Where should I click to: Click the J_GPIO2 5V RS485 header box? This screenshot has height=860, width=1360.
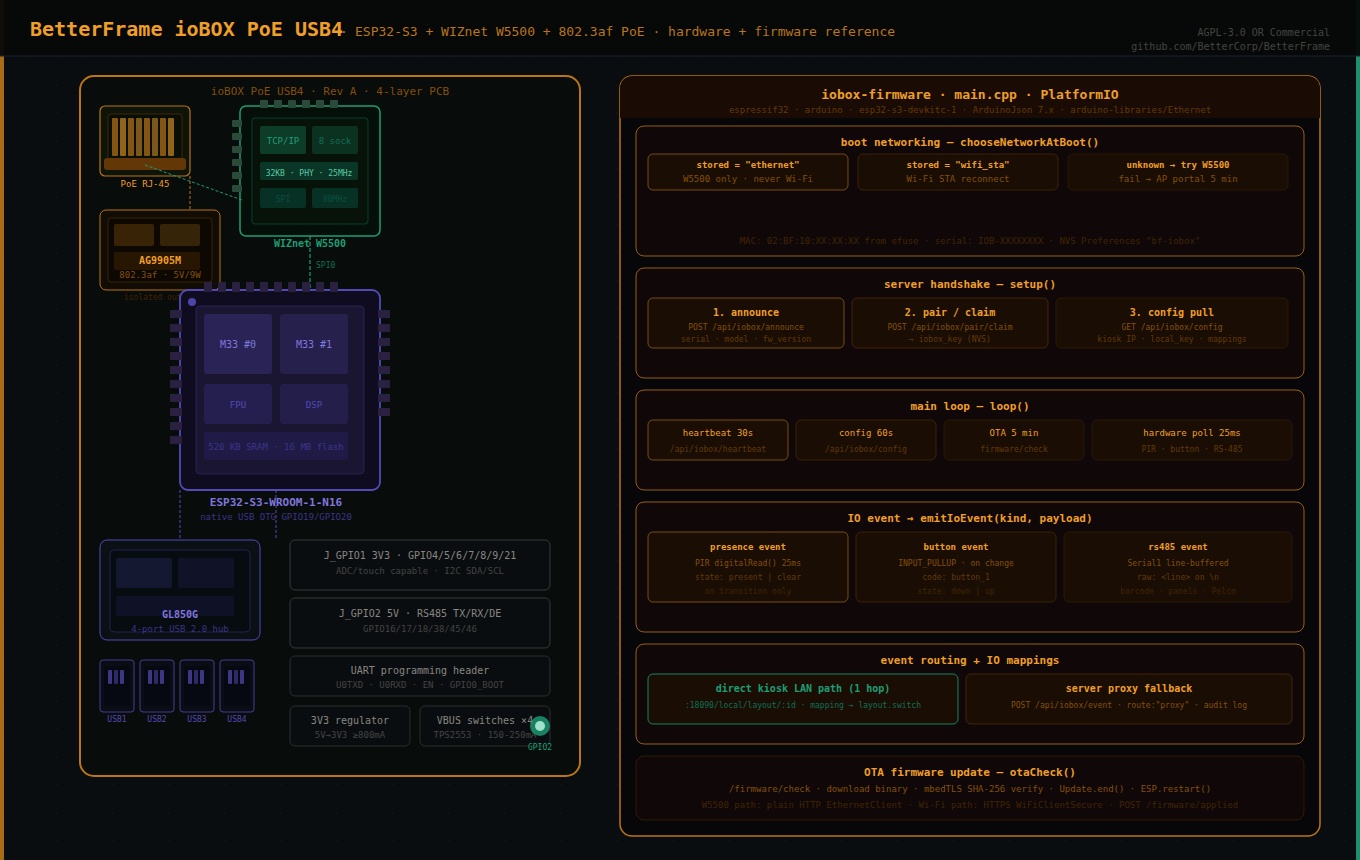click(x=420, y=623)
